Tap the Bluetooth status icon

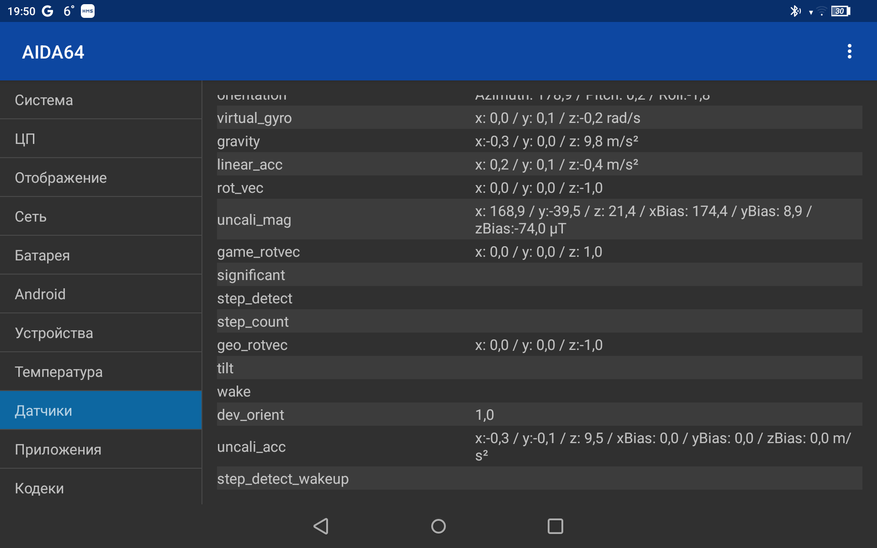[x=796, y=11]
